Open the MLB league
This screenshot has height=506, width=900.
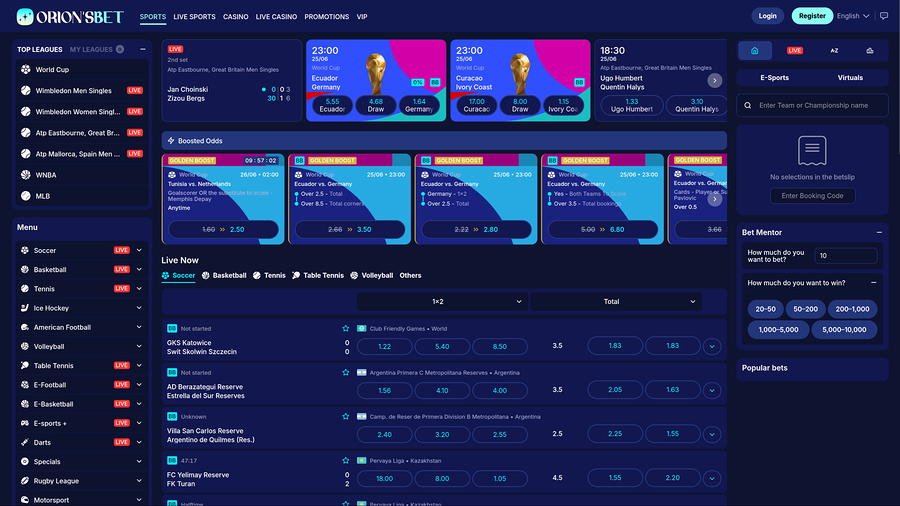tap(81, 196)
